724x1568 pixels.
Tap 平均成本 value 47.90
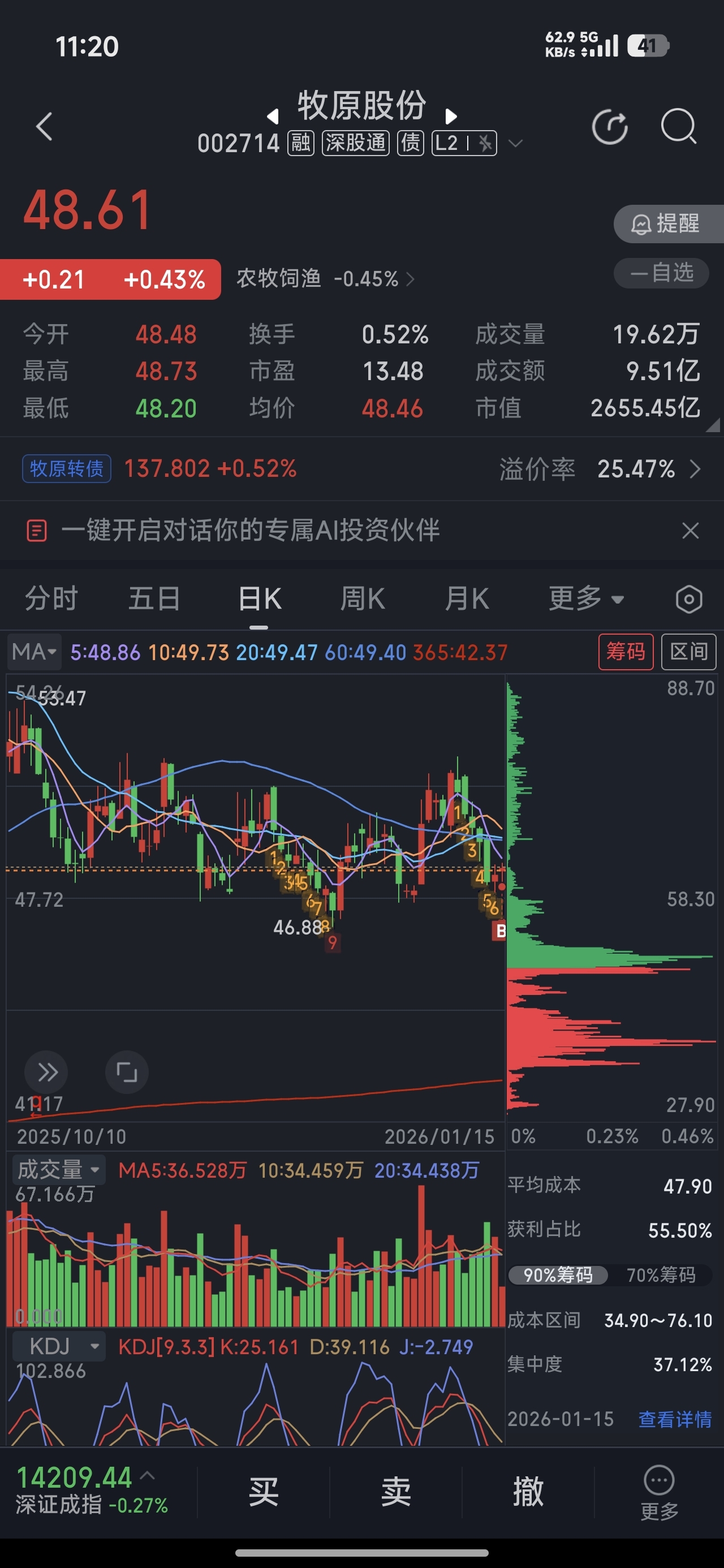[687, 1186]
